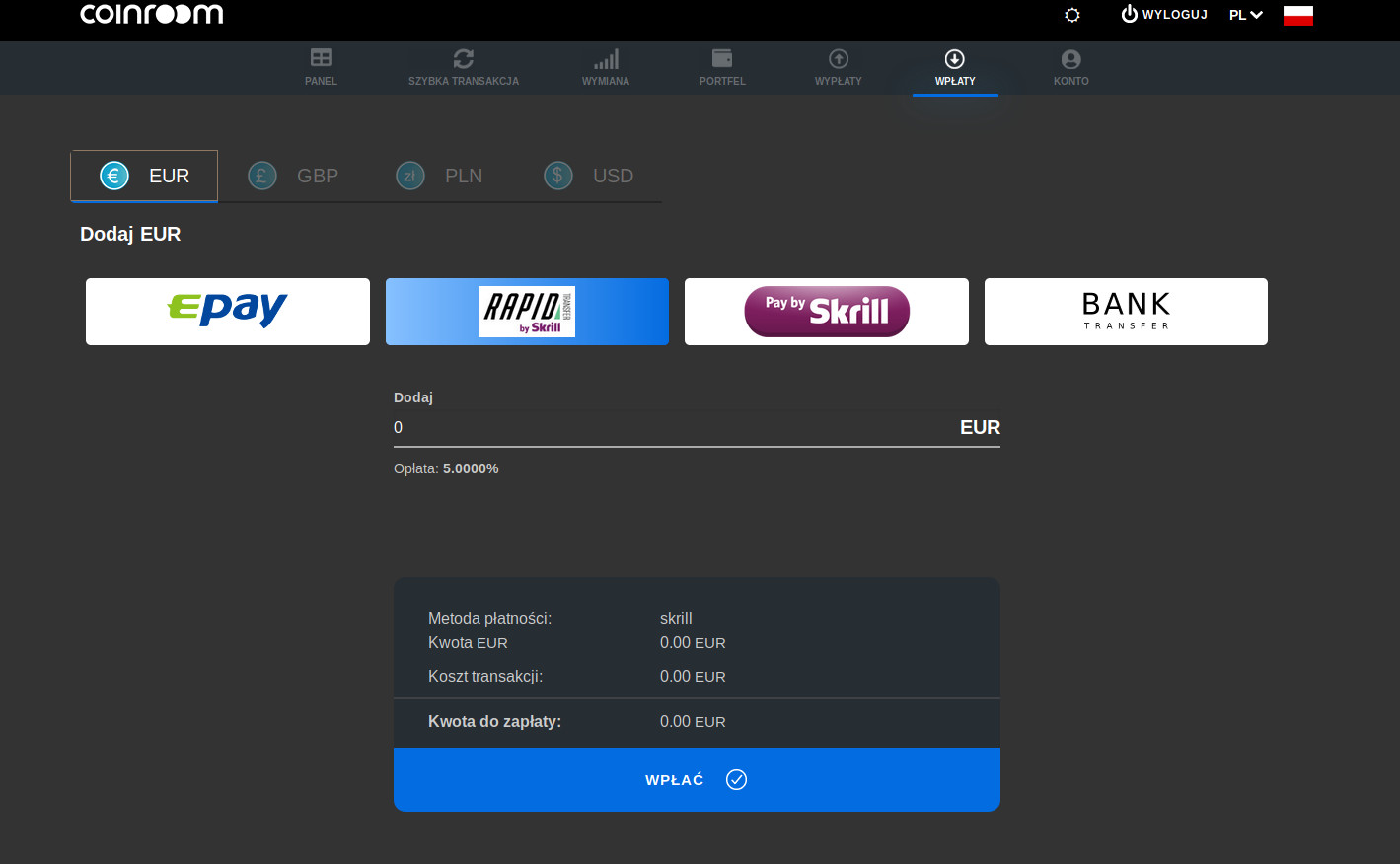Viewport: 1400px width, 864px height.
Task: Switch to the USD currency tab
Action: point(588,176)
